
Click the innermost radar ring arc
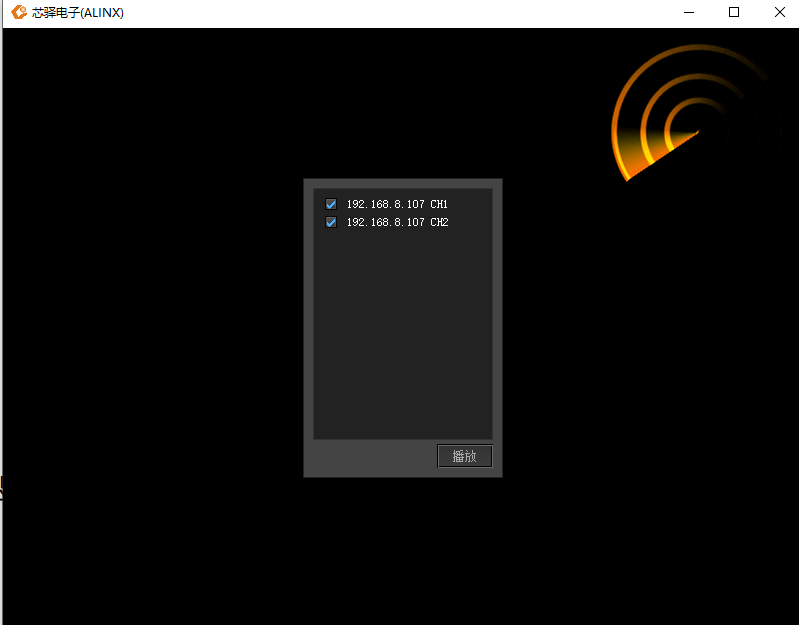(x=678, y=110)
